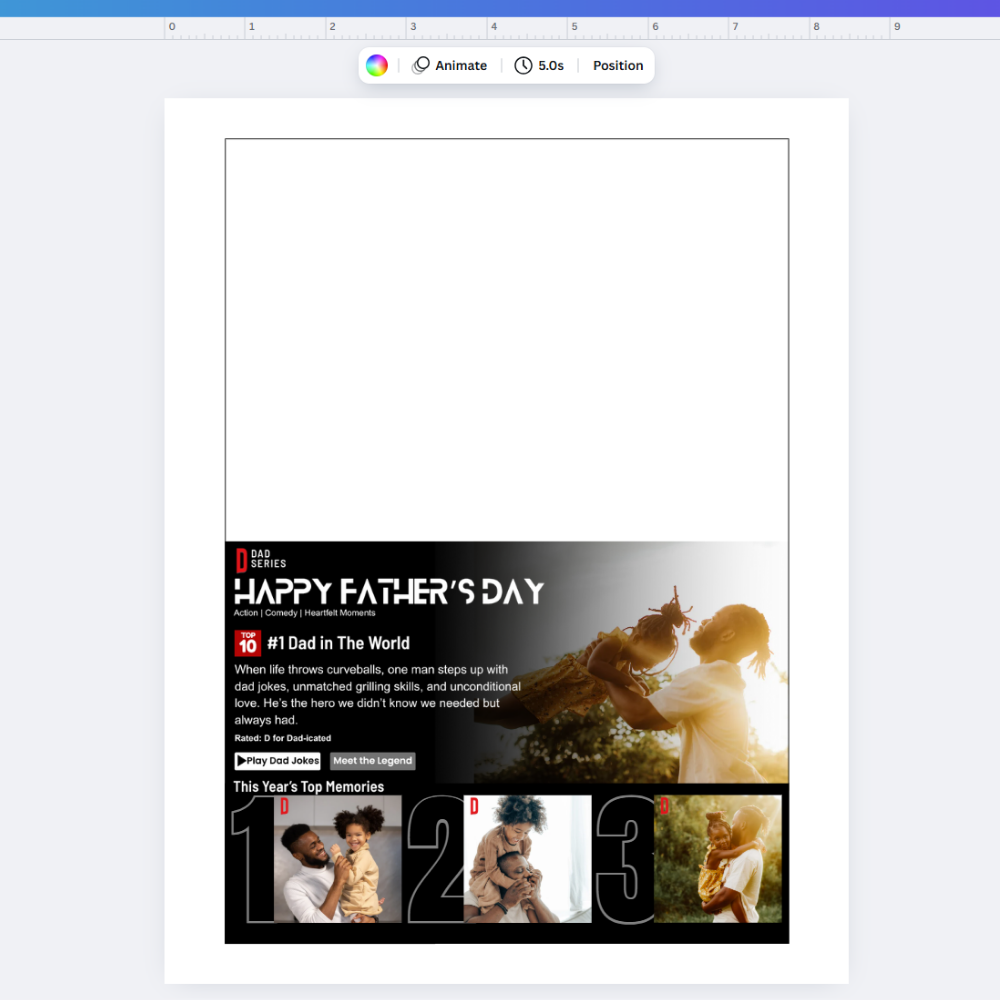Select the Action | Comedy | Heartfelt Moments line
Screen dimensions: 1000x1000
[304, 613]
